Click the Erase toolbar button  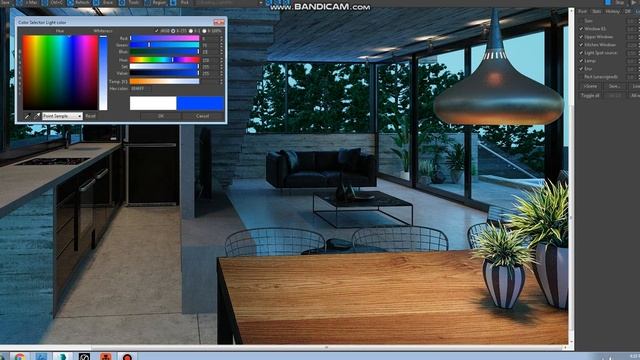pyautogui.click(x=104, y=2)
